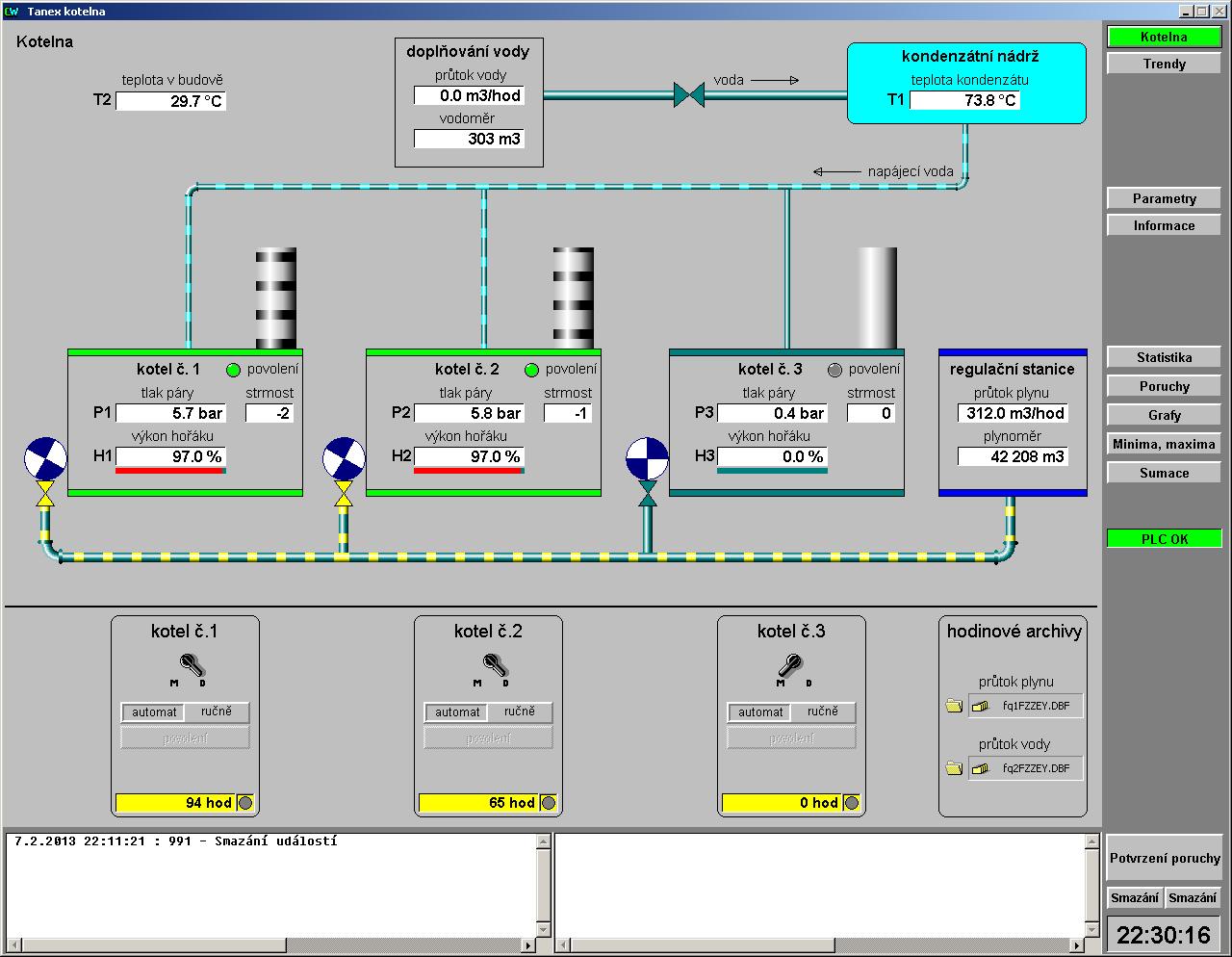Open the fq1FZZEY.DBF archive file selector

1026,706
